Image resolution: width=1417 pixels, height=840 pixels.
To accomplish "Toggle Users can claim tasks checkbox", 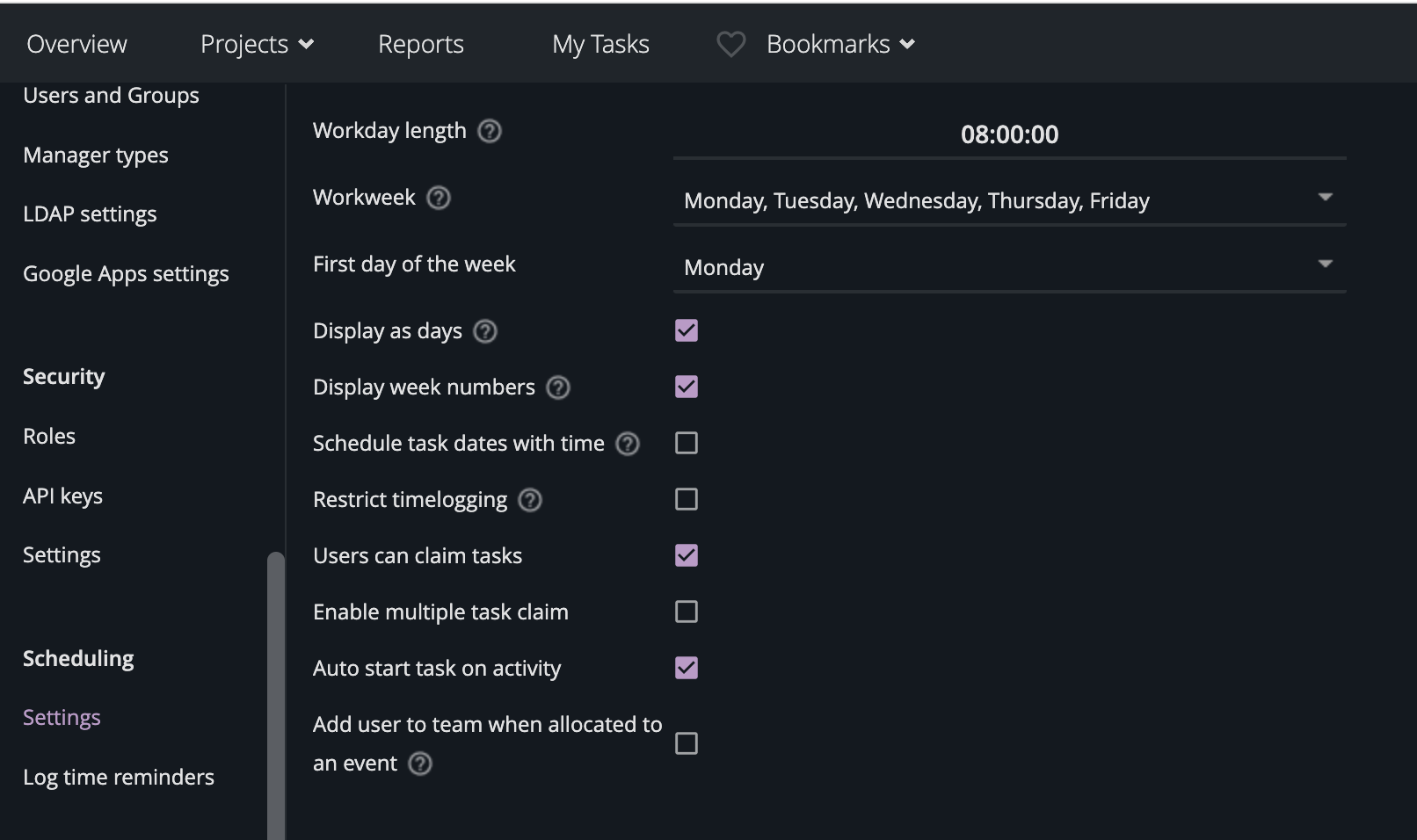I will tap(687, 555).
